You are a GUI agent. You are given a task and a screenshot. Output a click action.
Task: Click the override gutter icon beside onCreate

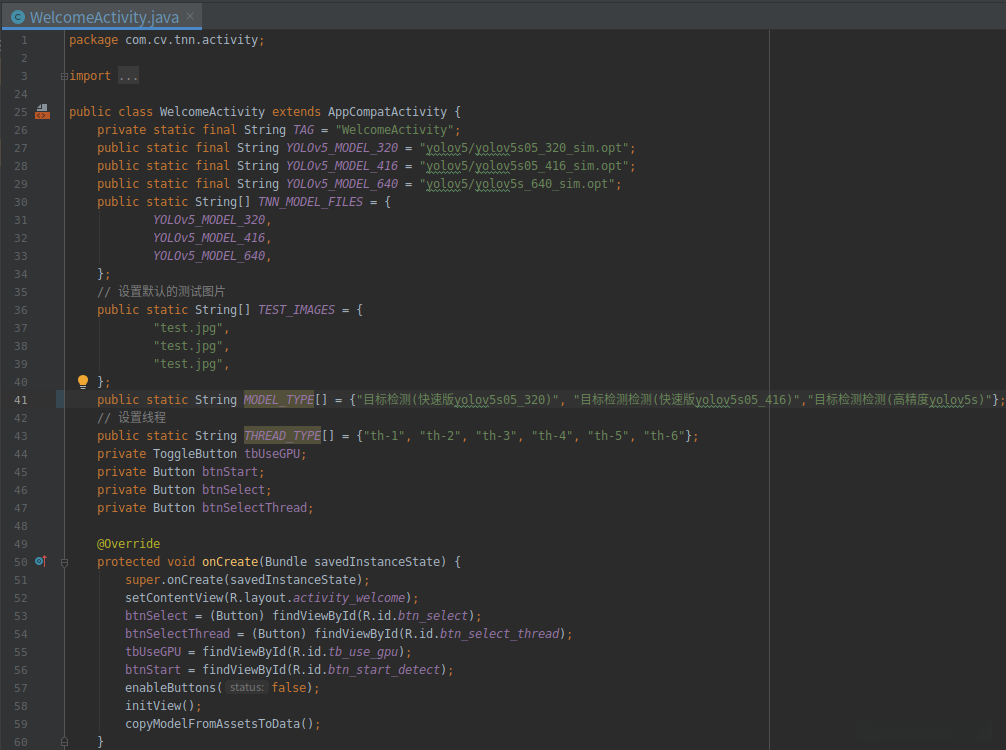click(41, 562)
